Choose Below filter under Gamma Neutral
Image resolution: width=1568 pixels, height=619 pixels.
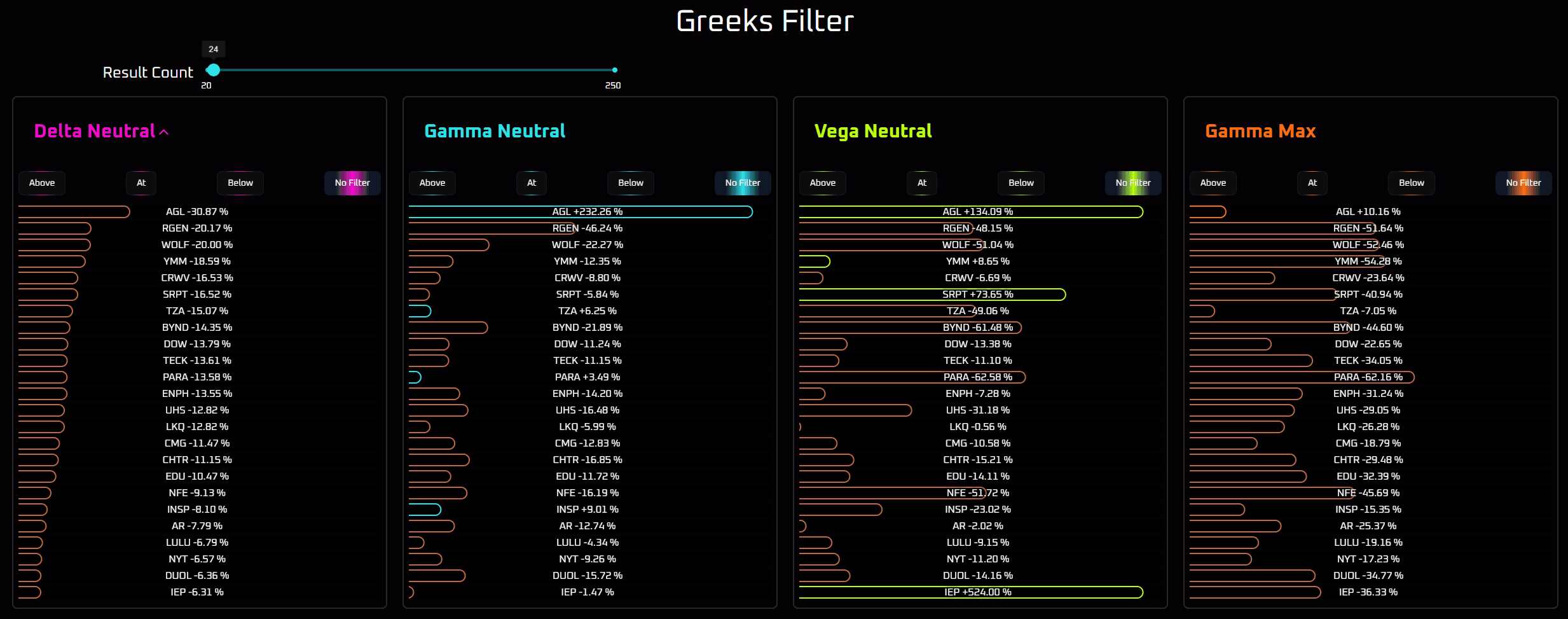click(631, 183)
